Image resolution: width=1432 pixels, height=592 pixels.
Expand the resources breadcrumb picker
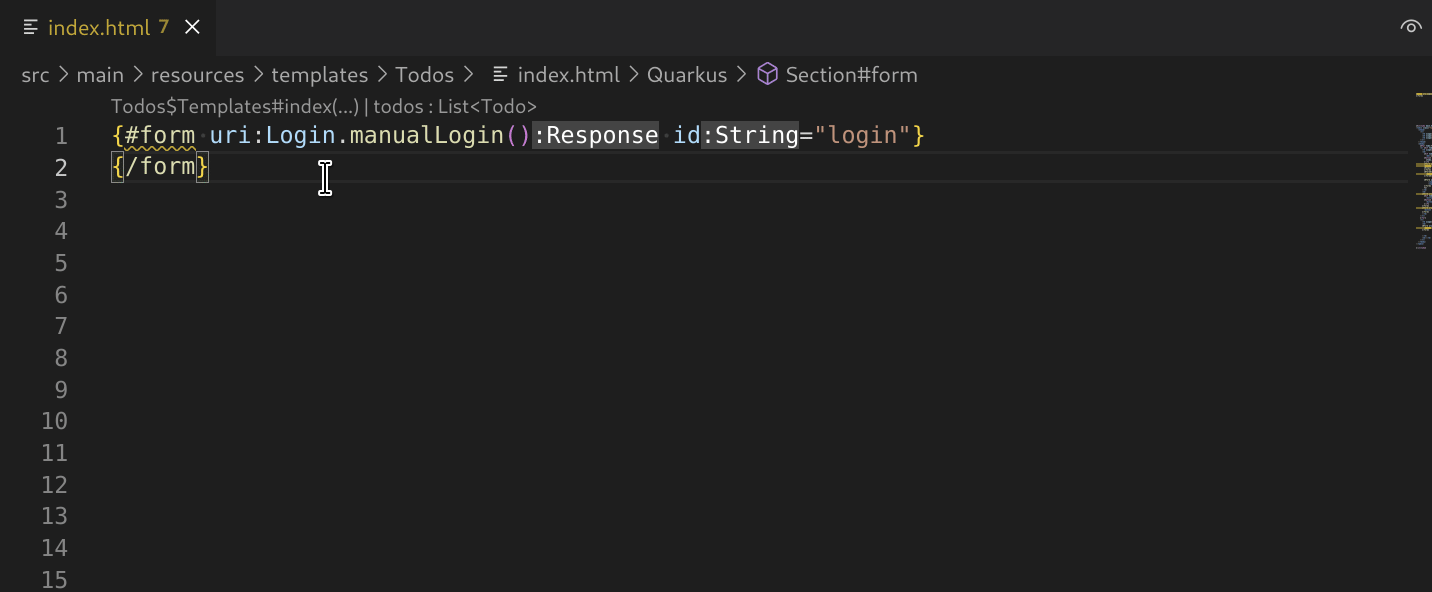click(x=197, y=74)
